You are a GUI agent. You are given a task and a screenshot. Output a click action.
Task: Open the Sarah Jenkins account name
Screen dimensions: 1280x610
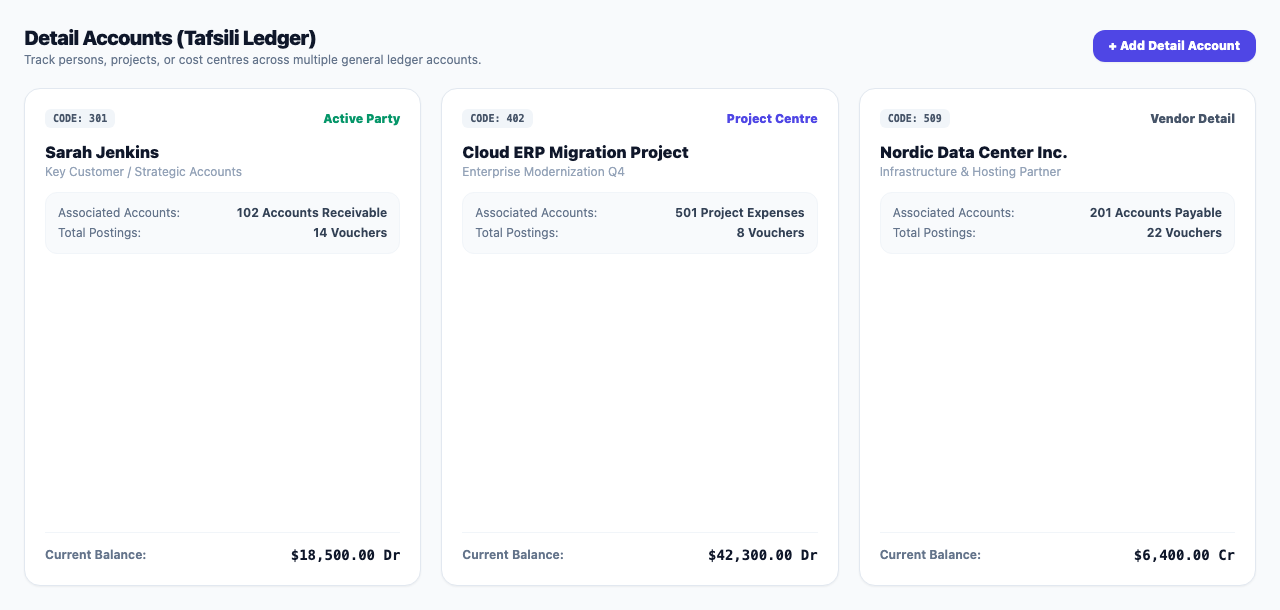[x=102, y=152]
